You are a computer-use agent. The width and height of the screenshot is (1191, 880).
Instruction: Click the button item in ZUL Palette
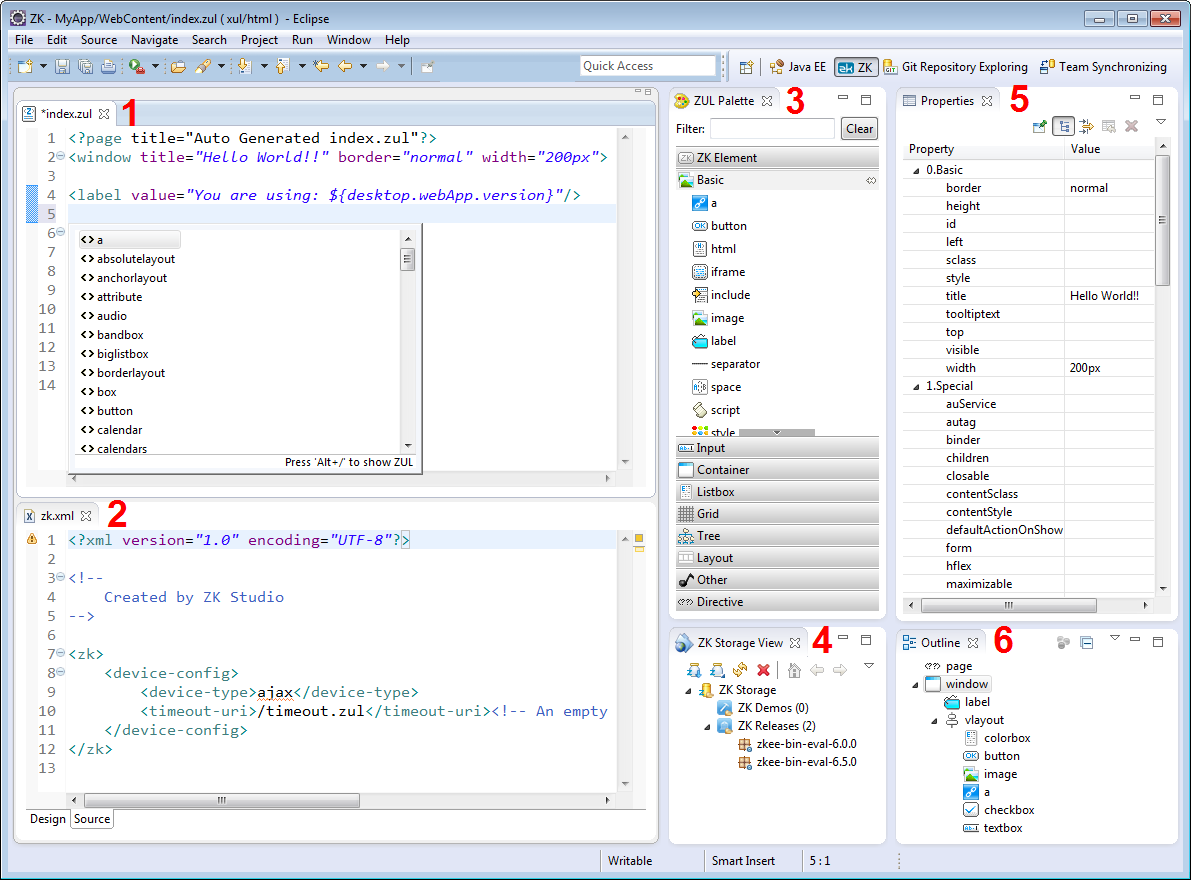[x=720, y=226]
